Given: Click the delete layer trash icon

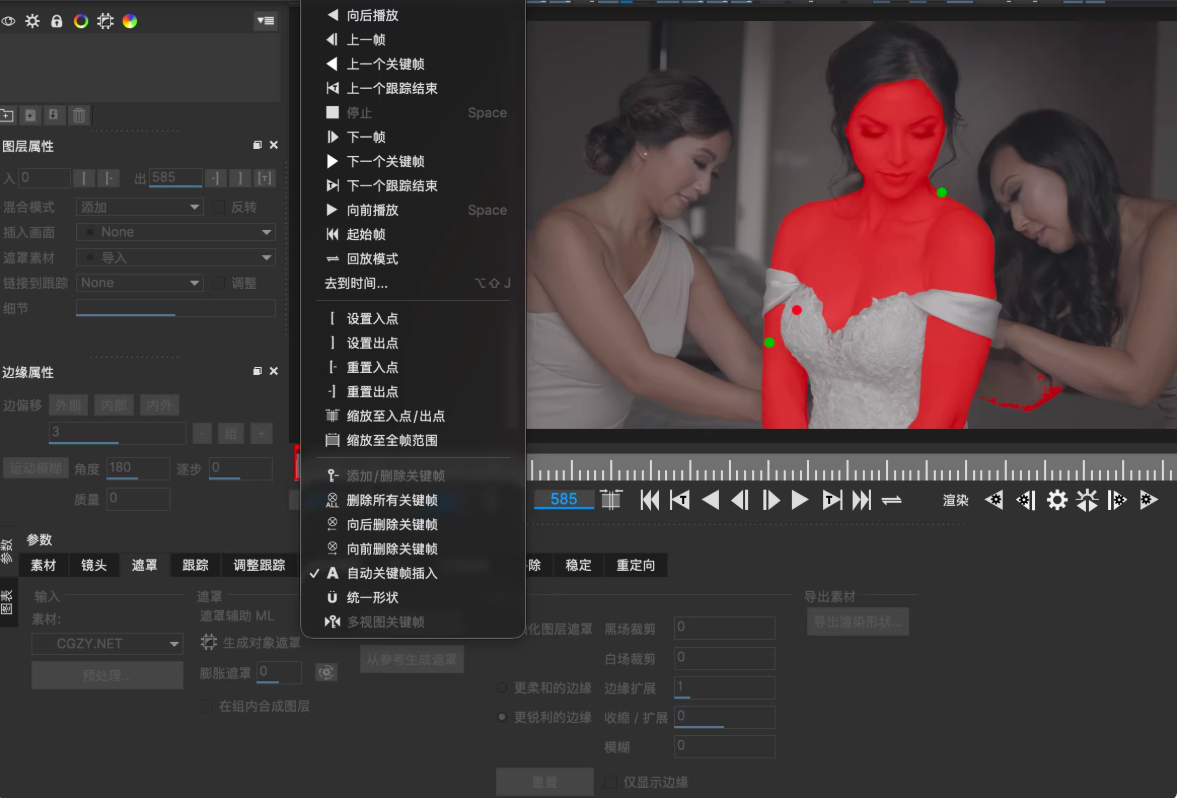Looking at the screenshot, I should pyautogui.click(x=80, y=115).
